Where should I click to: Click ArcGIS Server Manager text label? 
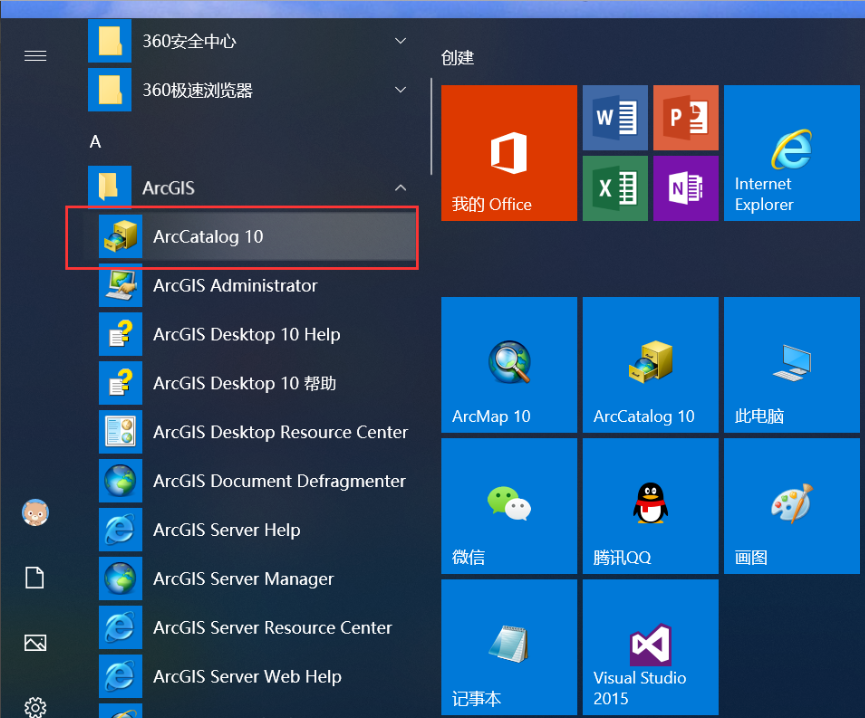(243, 579)
